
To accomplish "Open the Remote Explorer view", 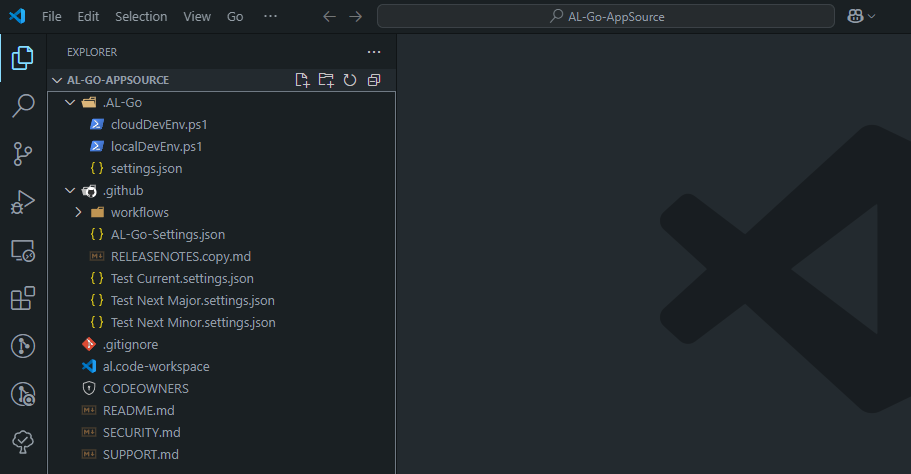I will [23, 250].
